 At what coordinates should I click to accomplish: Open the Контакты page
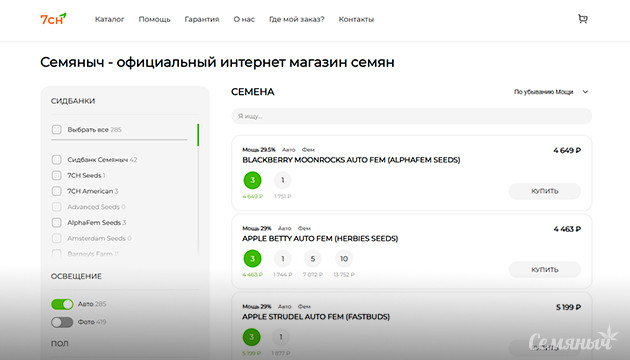[356, 19]
